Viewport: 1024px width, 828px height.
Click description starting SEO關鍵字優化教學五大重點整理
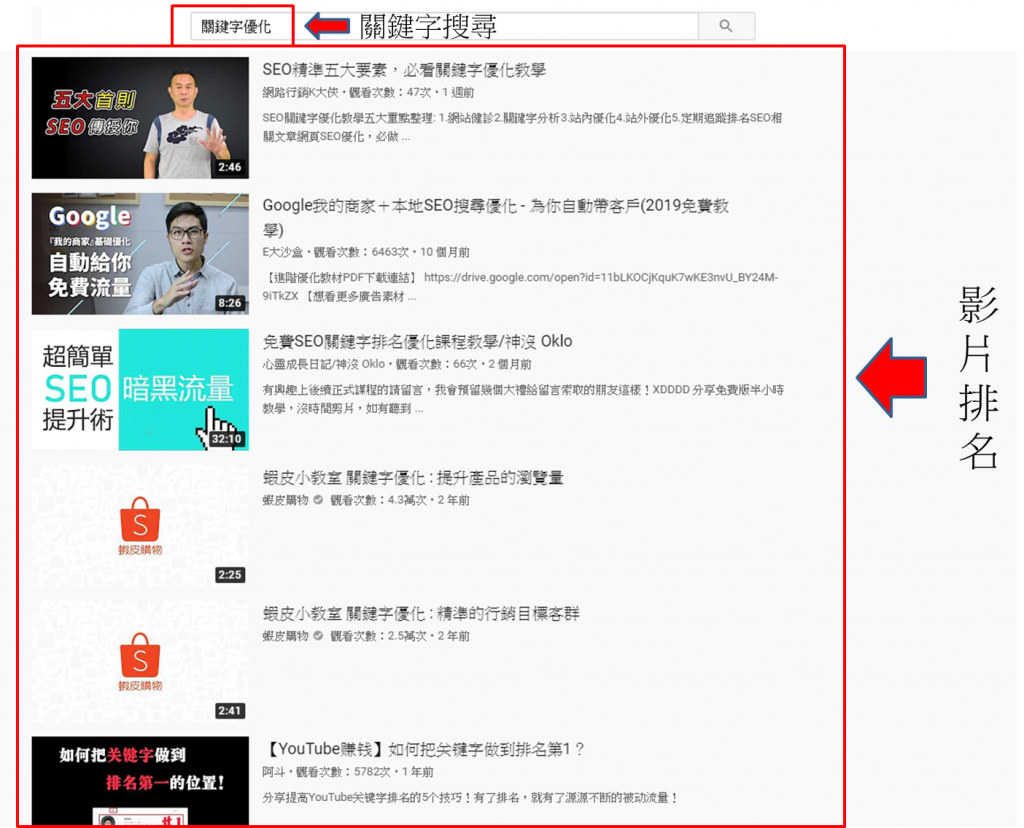pyautogui.click(x=522, y=127)
